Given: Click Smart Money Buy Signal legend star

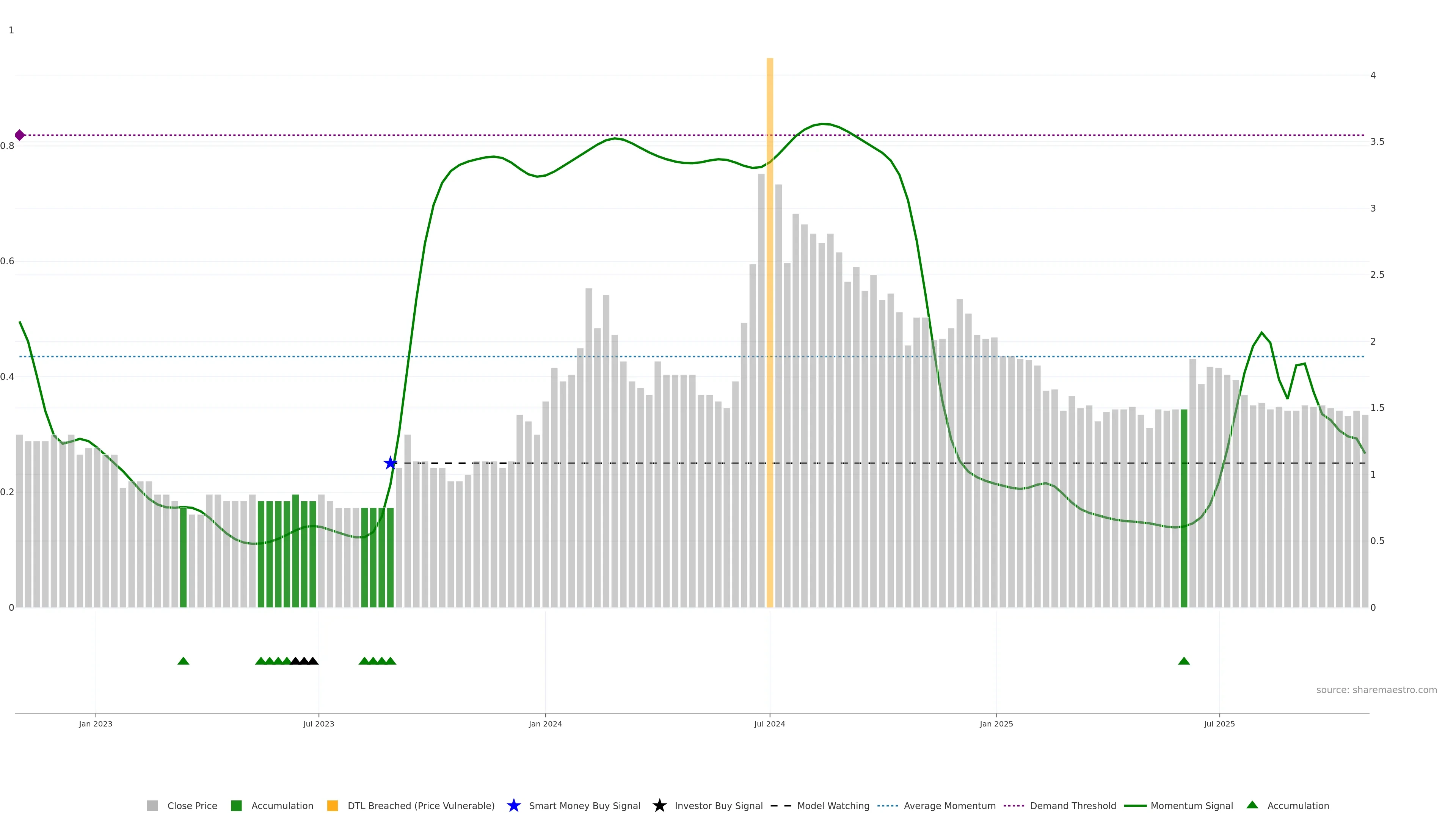Looking at the screenshot, I should [x=514, y=805].
